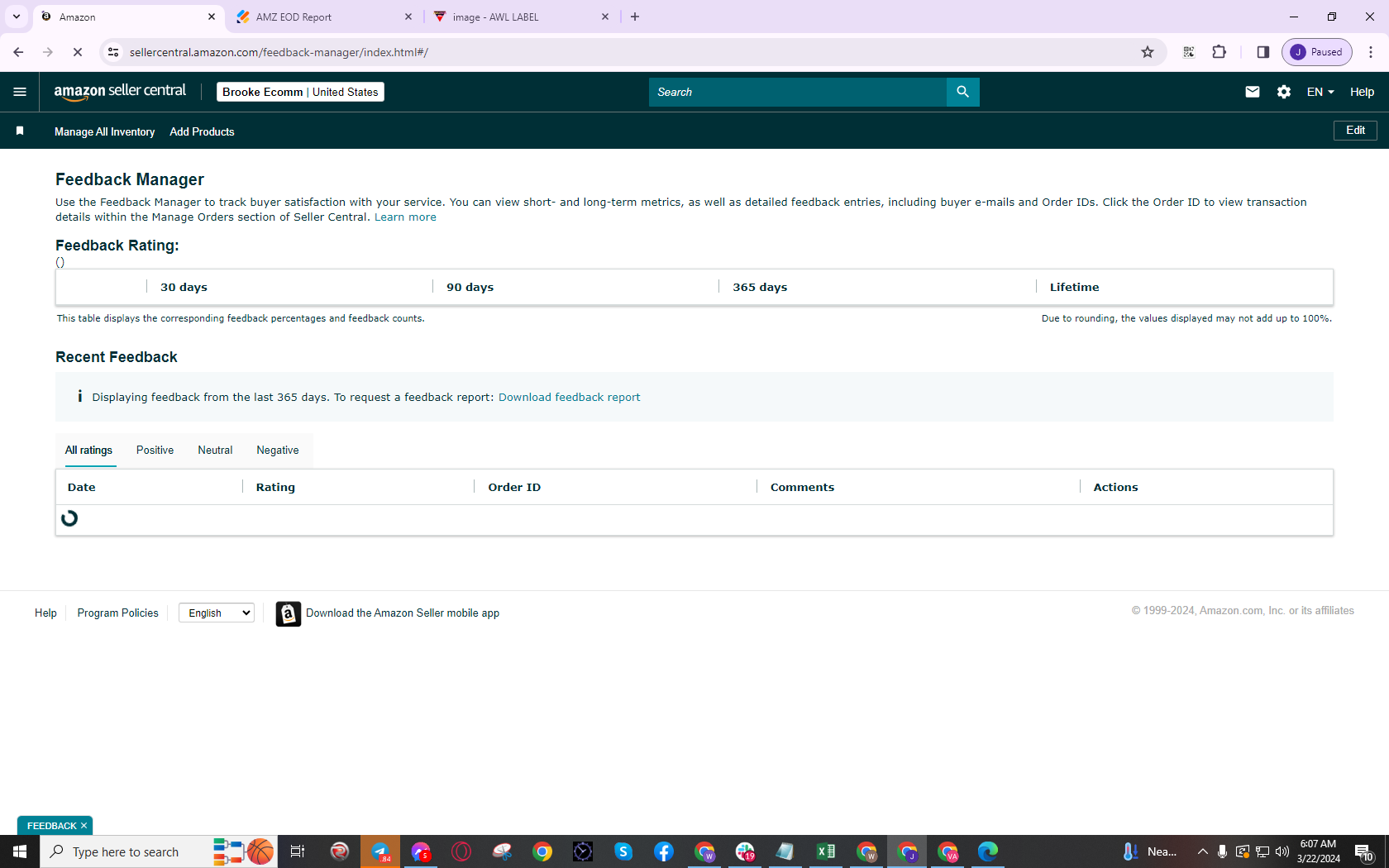This screenshot has height=868, width=1389.
Task: Click the Edit button in the bookmark bar
Action: [1355, 131]
